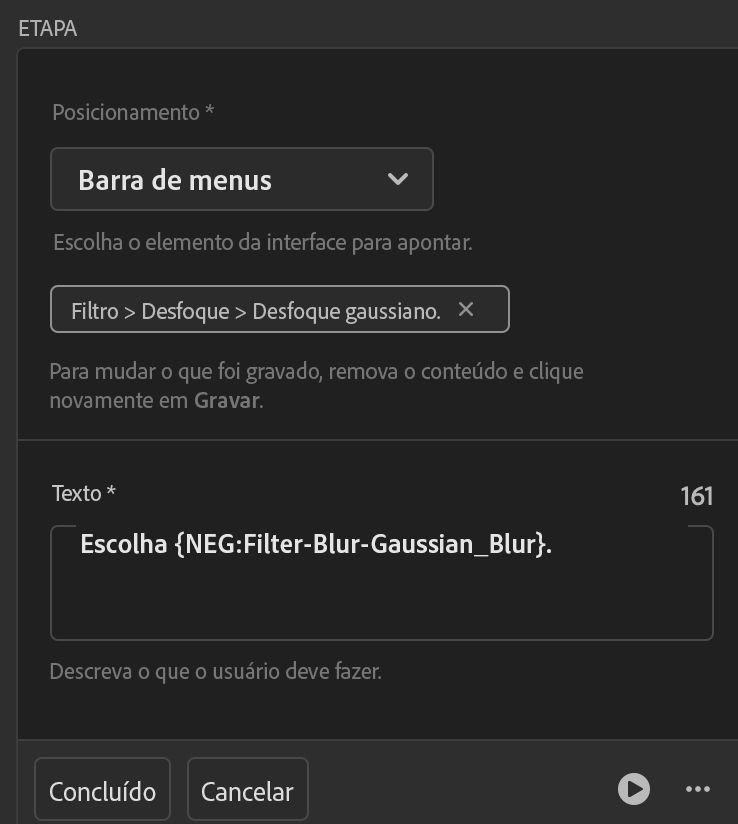Image resolution: width=738 pixels, height=824 pixels.
Task: Focus the Texto input field's empty area
Action: 380,605
